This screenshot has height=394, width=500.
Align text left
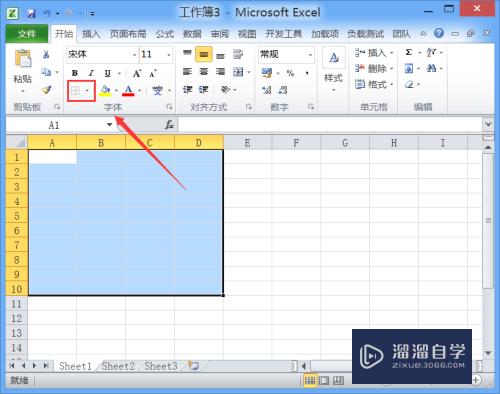tap(187, 72)
